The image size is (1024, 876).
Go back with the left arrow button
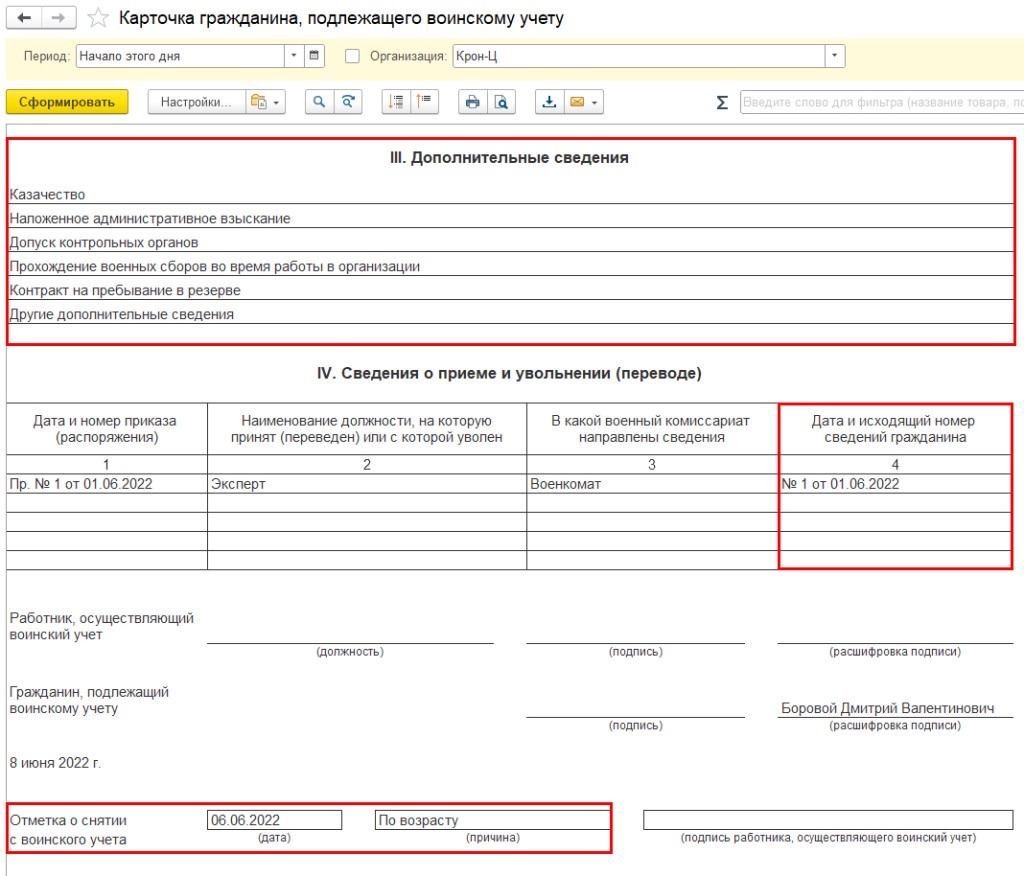pos(24,18)
